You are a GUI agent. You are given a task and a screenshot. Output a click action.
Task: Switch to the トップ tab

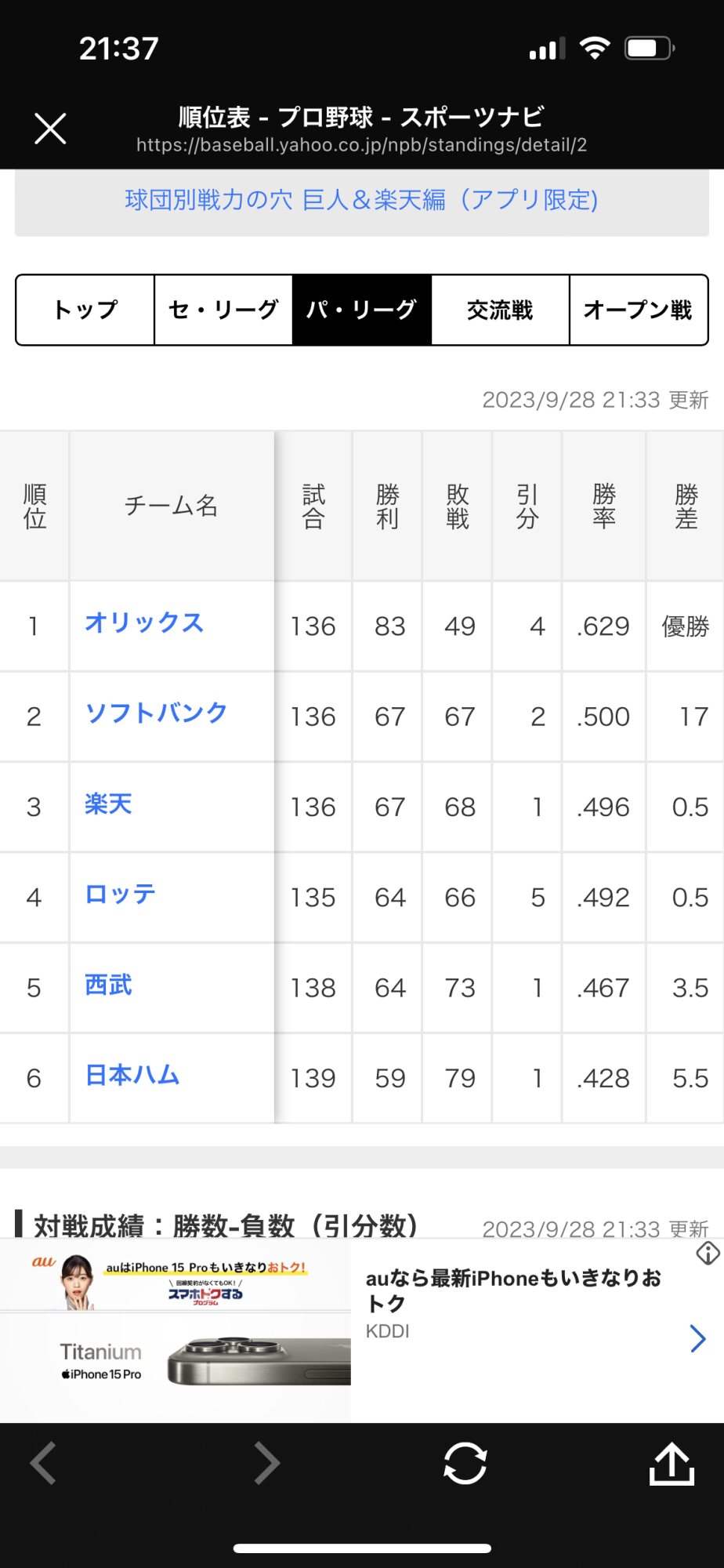(x=85, y=310)
